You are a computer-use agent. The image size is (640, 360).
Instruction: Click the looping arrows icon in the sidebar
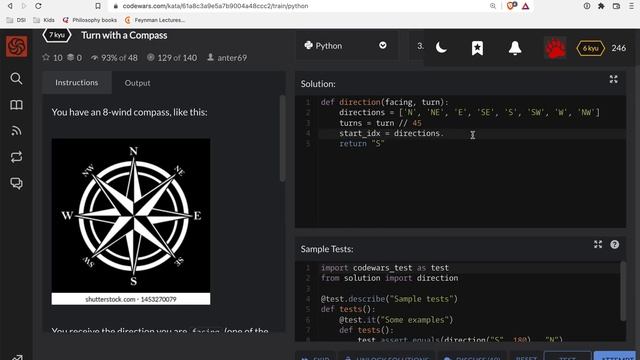[x=16, y=157]
